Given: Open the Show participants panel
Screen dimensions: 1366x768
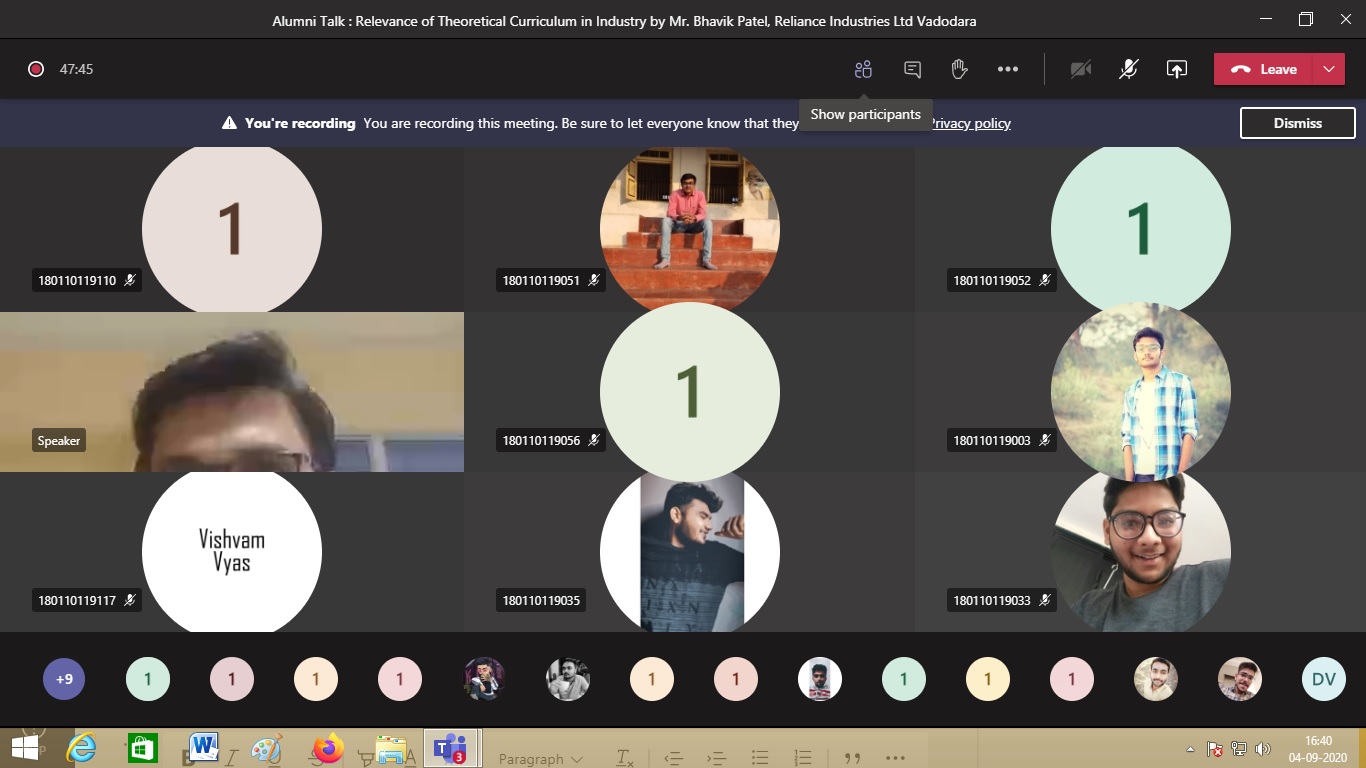Looking at the screenshot, I should (x=863, y=69).
